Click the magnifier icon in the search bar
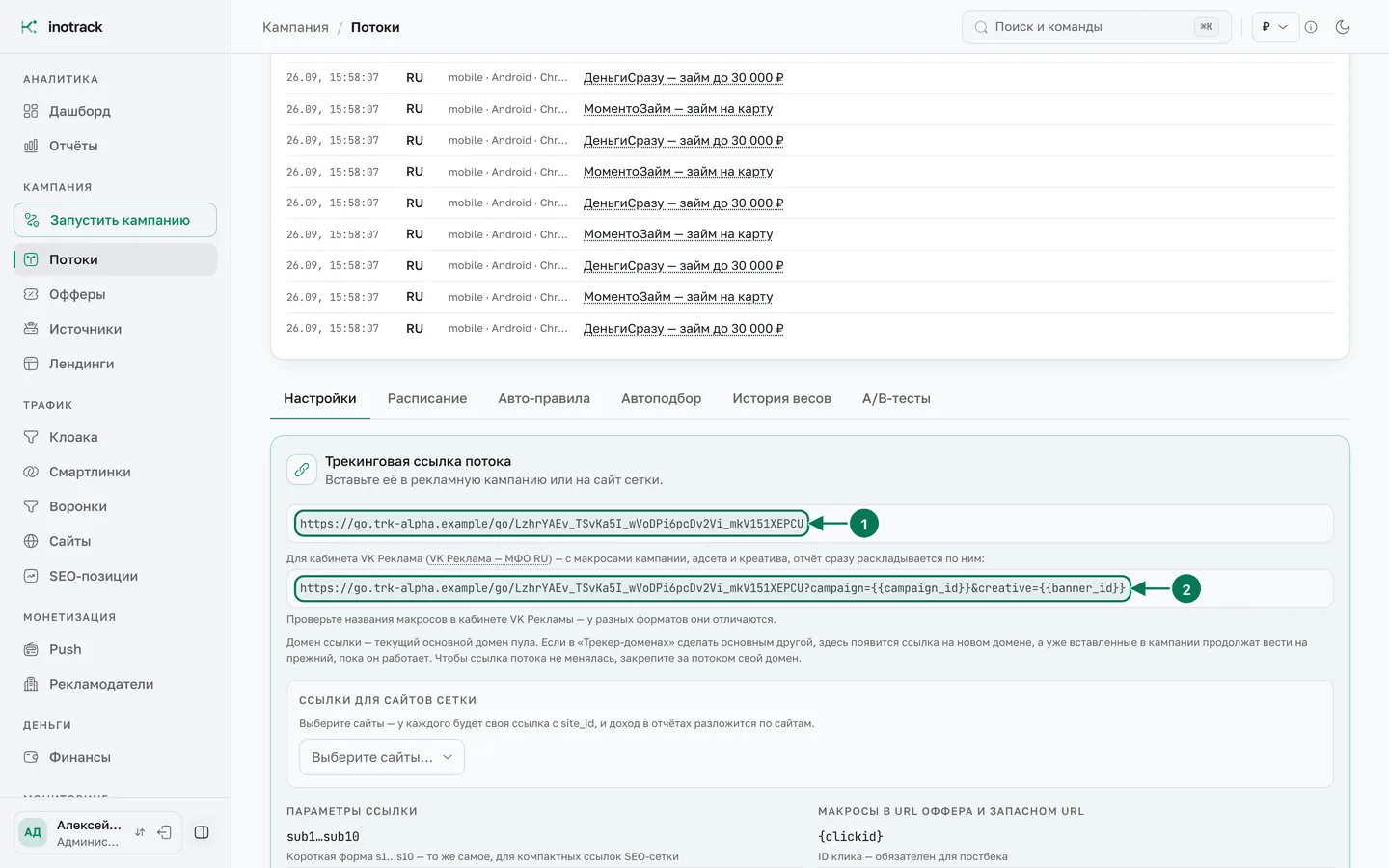This screenshot has height=868, width=1389. (981, 27)
